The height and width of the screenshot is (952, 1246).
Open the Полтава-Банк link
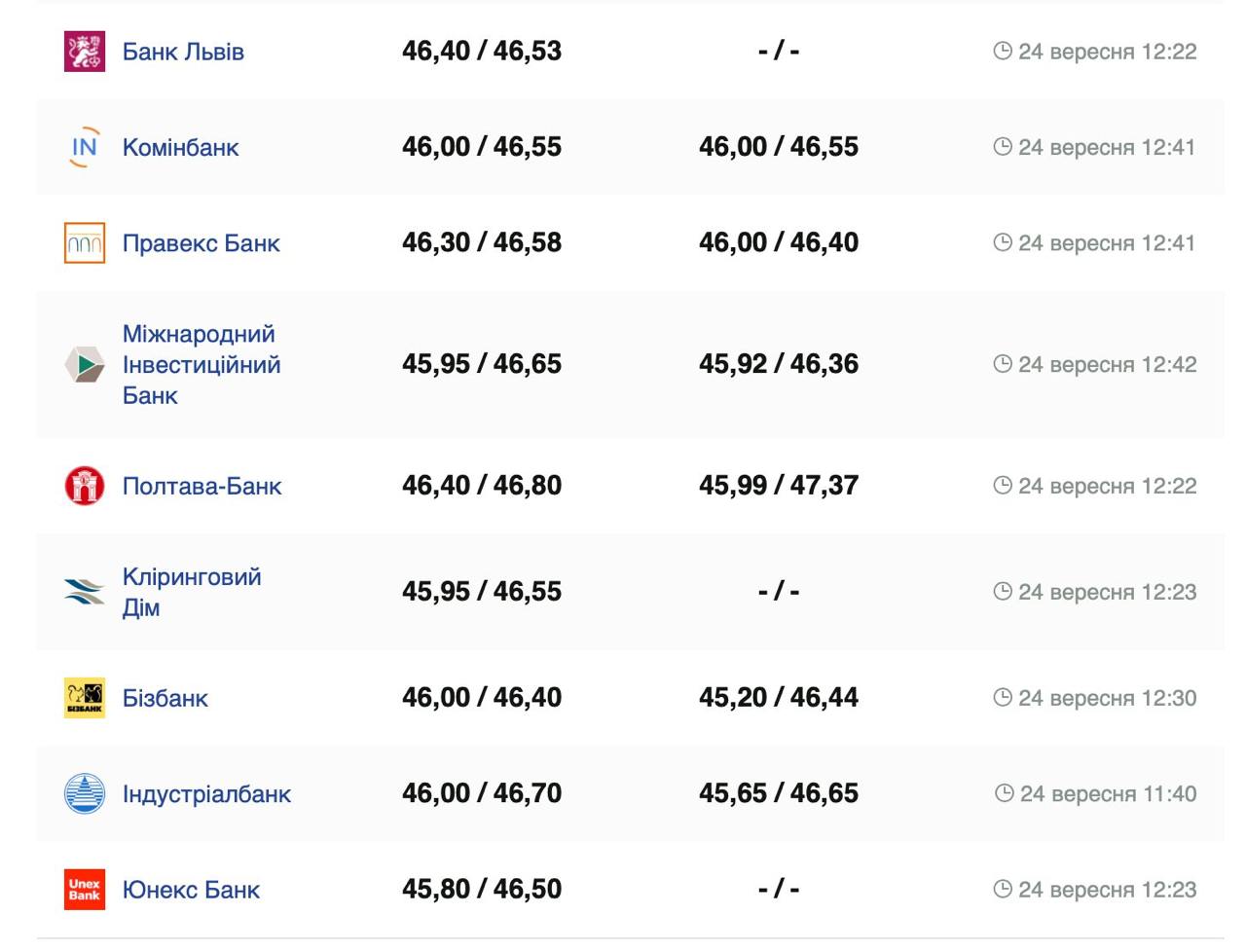[x=202, y=486]
